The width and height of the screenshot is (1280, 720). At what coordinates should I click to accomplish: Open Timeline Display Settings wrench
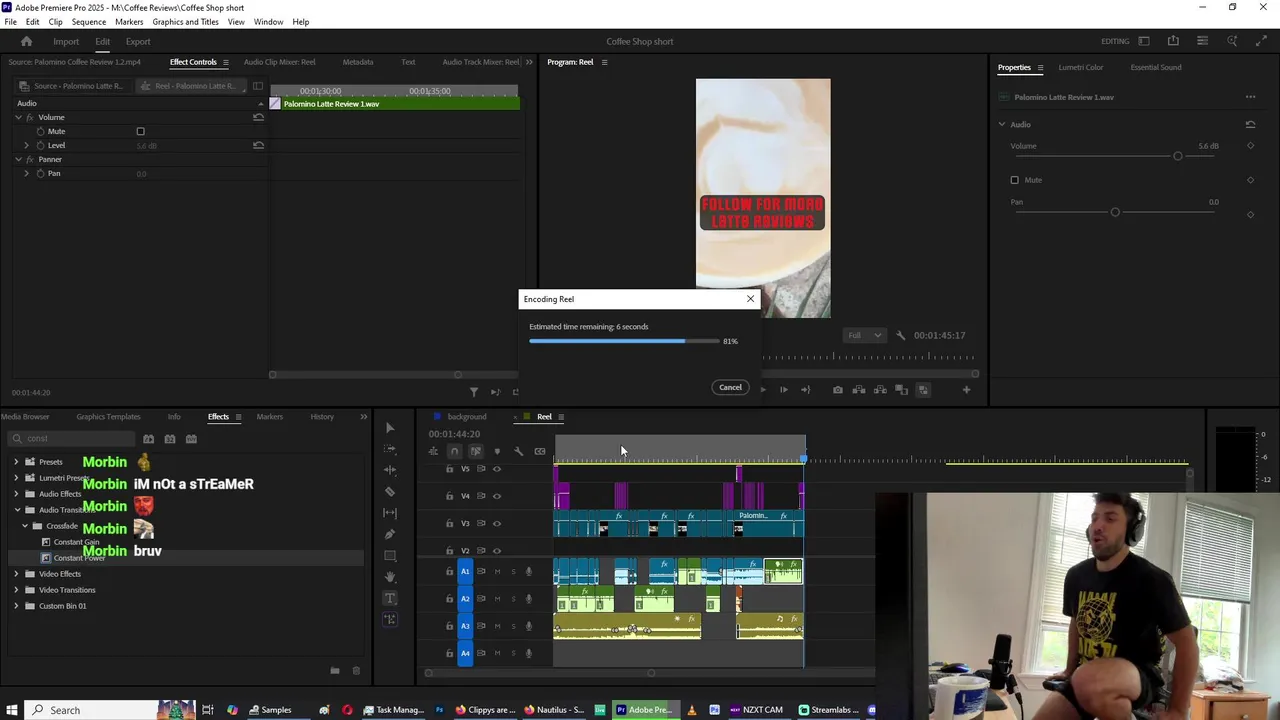tap(518, 451)
